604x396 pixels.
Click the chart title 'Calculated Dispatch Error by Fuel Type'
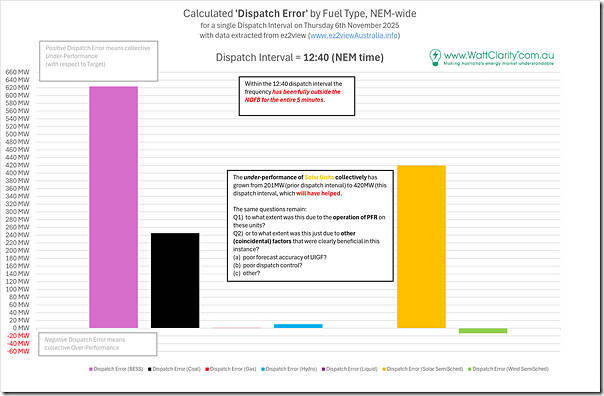tap(300, 13)
